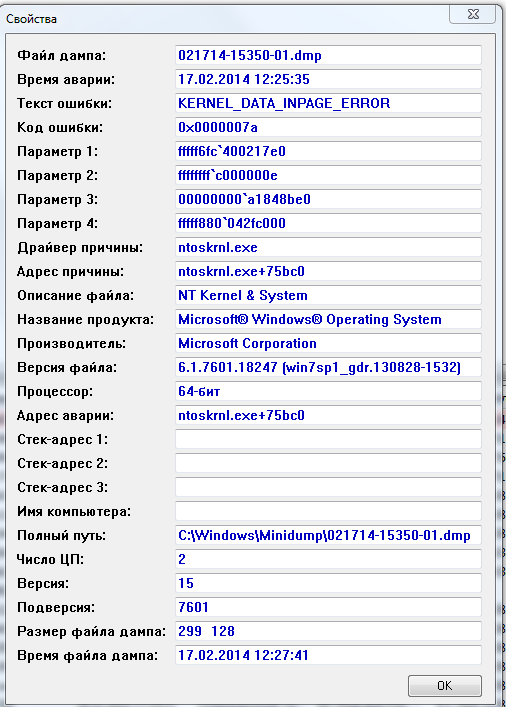506x707 pixels.
Task: Click Время файла дампа field 17.02.2014 12:27:41
Action: (x=328, y=655)
